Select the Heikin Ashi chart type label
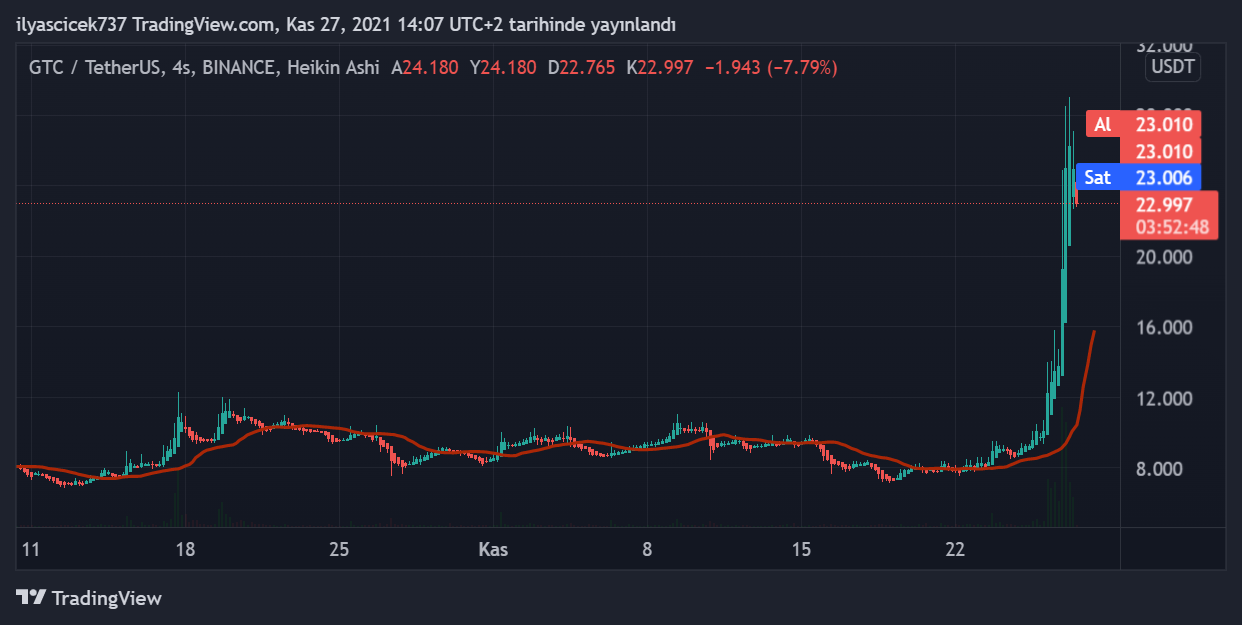The height and width of the screenshot is (625, 1242). [x=333, y=68]
